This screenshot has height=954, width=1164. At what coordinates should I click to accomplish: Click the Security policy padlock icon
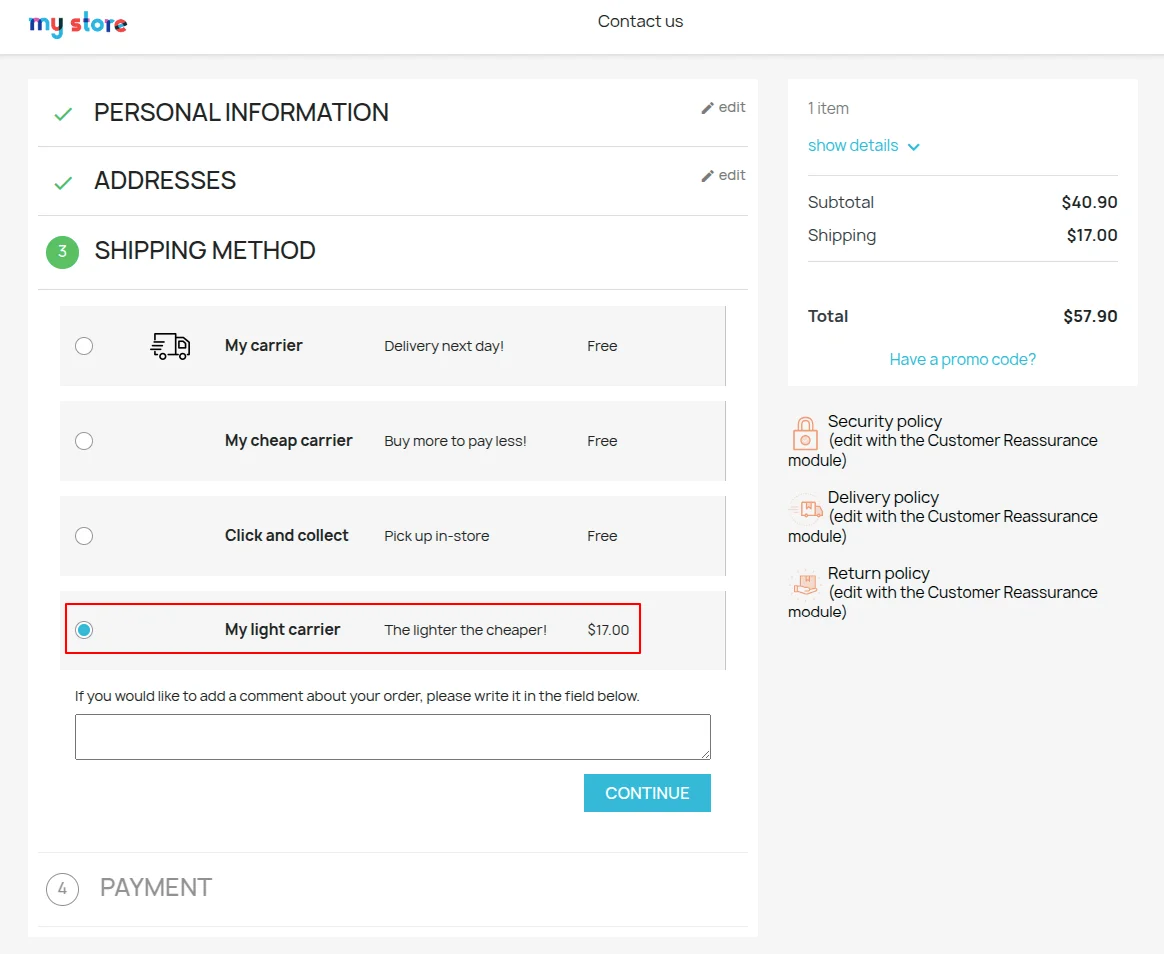coord(805,433)
